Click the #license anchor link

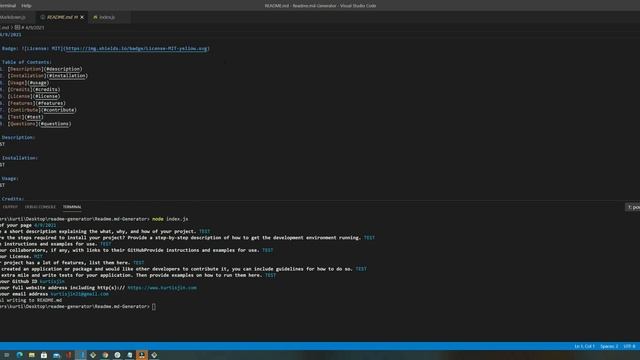46,96
